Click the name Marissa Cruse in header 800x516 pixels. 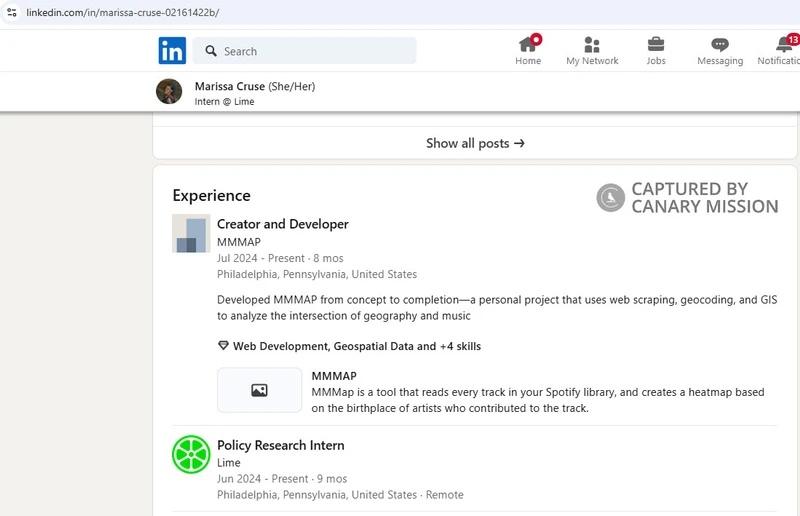coord(230,86)
